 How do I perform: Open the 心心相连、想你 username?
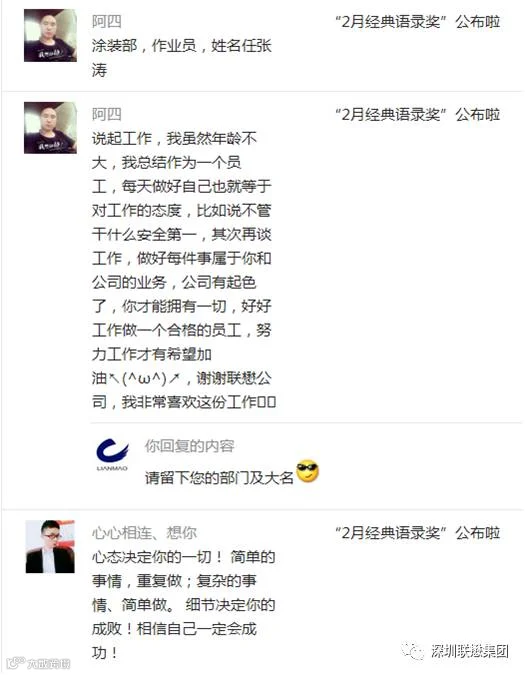click(x=144, y=533)
